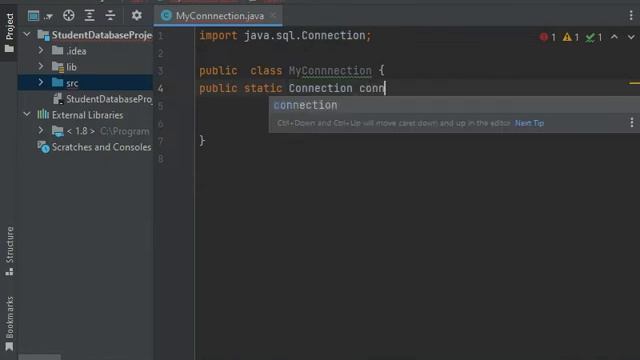The height and width of the screenshot is (360, 640).
Task: Expand All in the project tree toolbar
Action: tap(89, 16)
